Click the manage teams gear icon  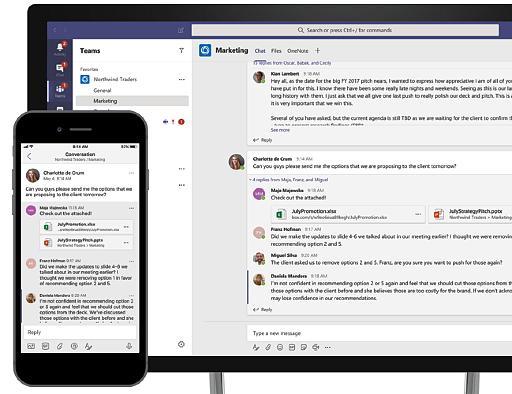pyautogui.click(x=181, y=344)
